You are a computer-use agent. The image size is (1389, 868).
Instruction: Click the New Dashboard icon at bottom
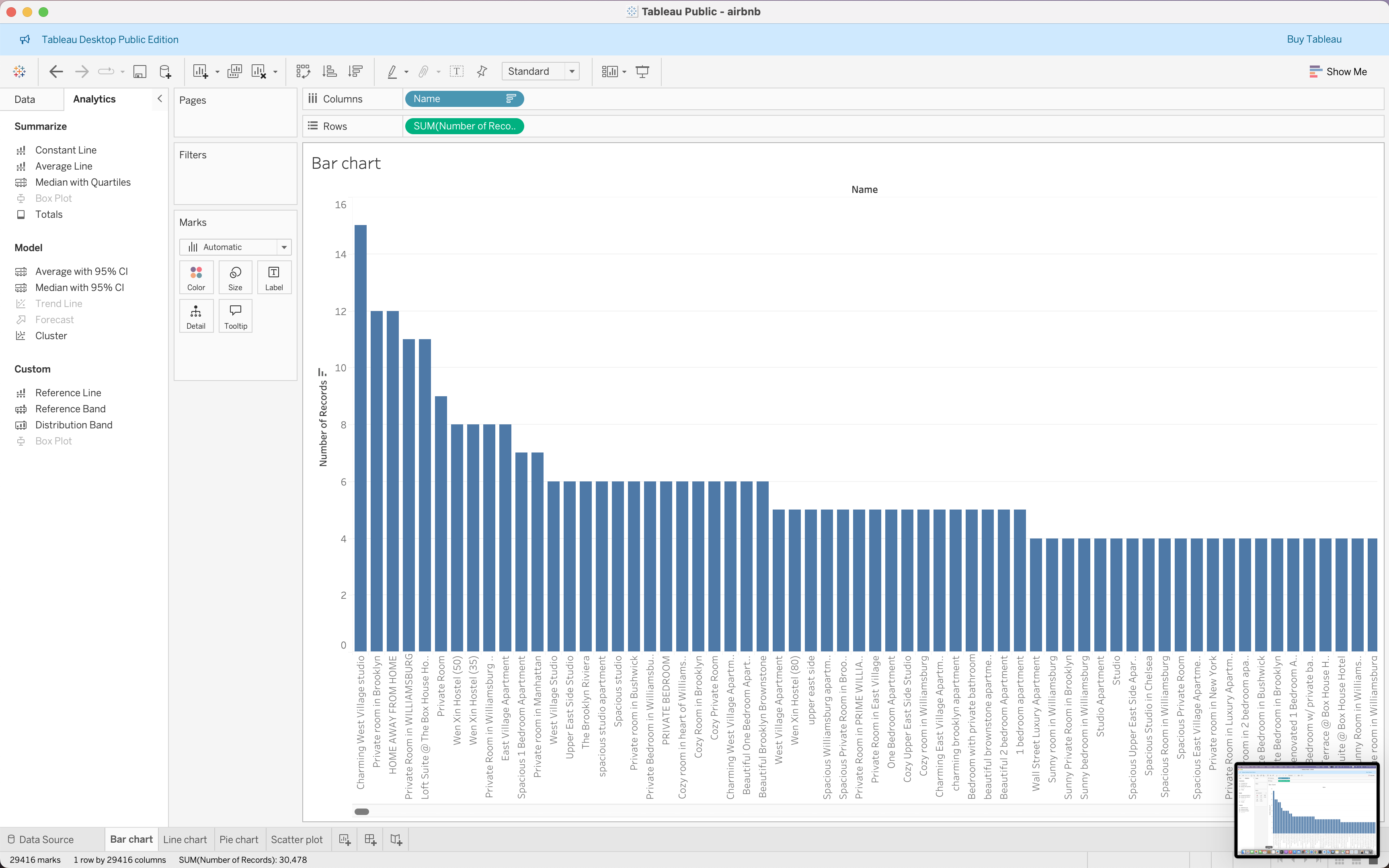click(370, 839)
